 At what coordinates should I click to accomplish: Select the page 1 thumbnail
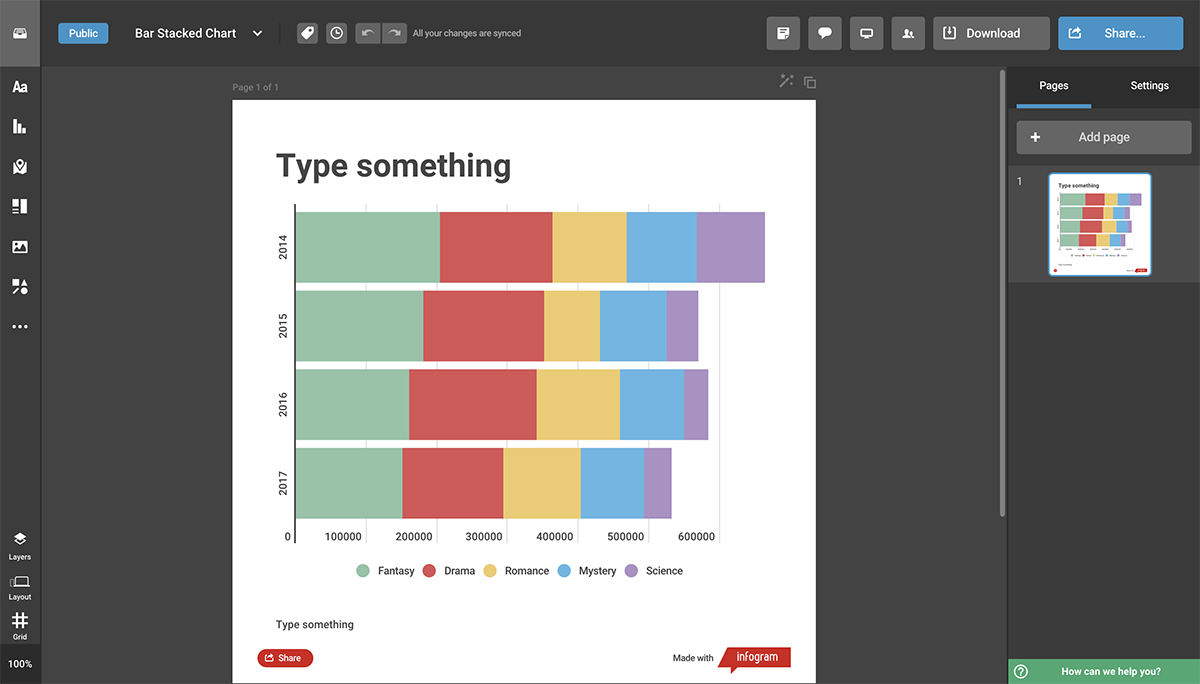click(x=1100, y=224)
